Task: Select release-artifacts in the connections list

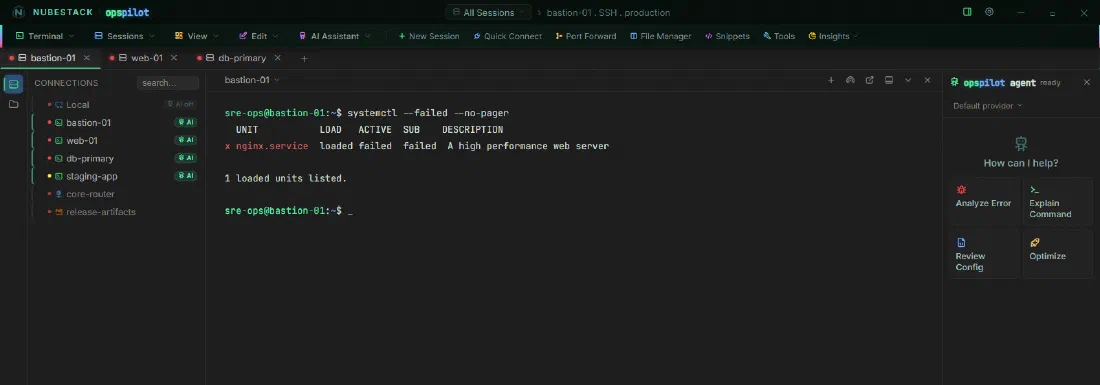Action: click(116, 212)
